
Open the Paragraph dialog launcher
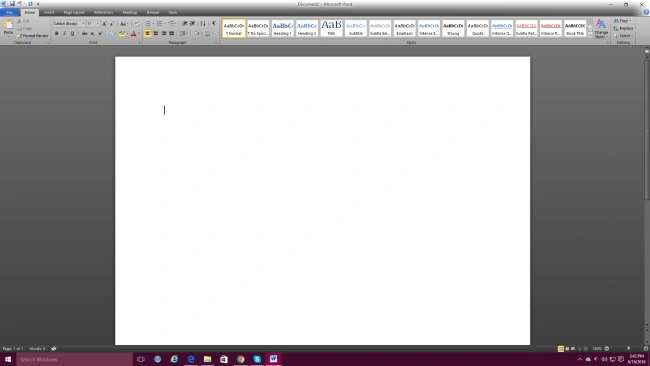pos(216,43)
